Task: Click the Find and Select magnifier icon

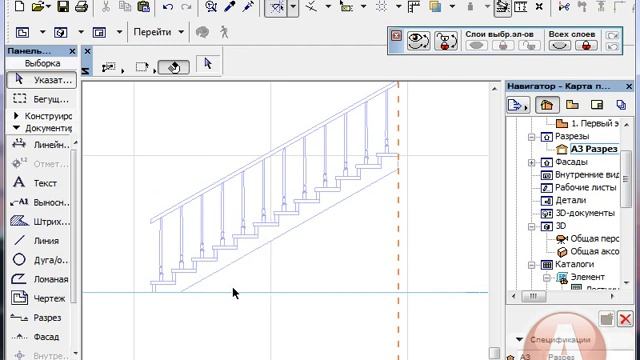Action: click(211, 7)
